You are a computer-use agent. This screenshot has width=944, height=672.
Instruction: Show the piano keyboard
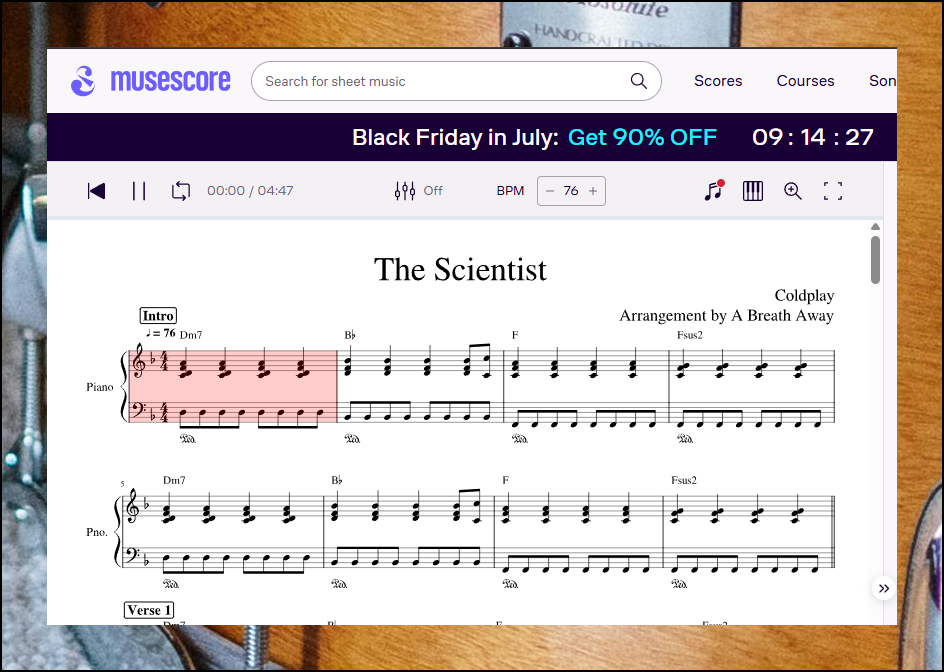(x=753, y=191)
